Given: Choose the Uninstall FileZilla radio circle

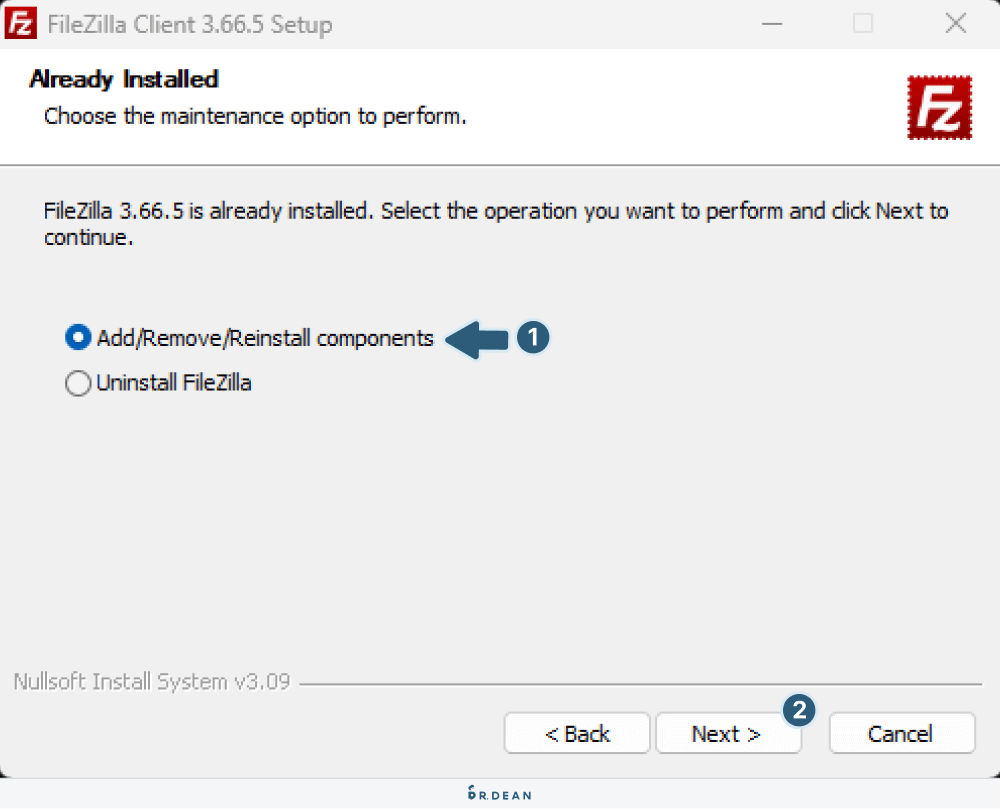Looking at the screenshot, I should [77, 383].
